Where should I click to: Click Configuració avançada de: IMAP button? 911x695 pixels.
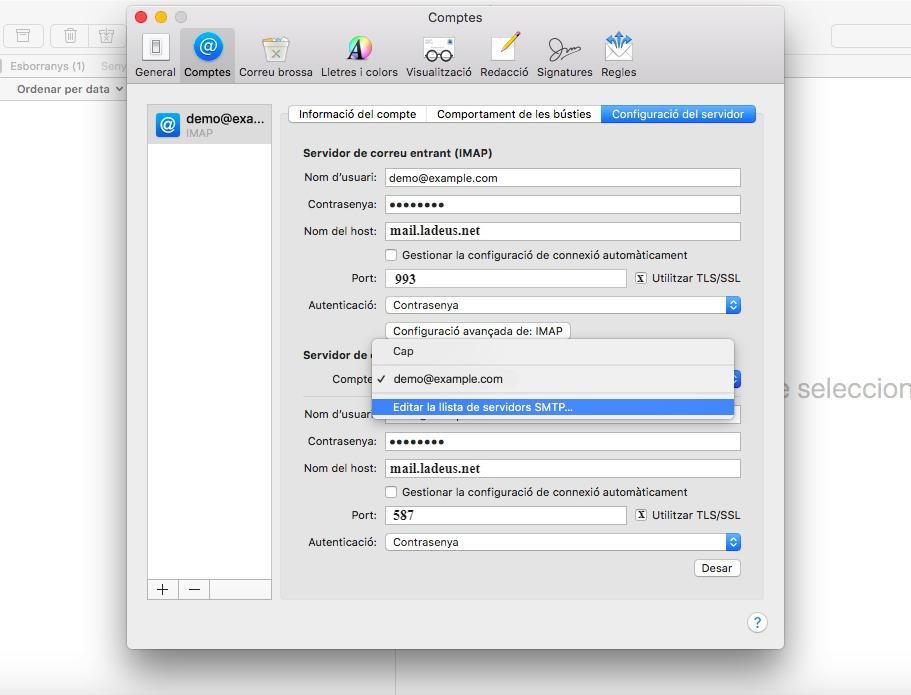477,331
